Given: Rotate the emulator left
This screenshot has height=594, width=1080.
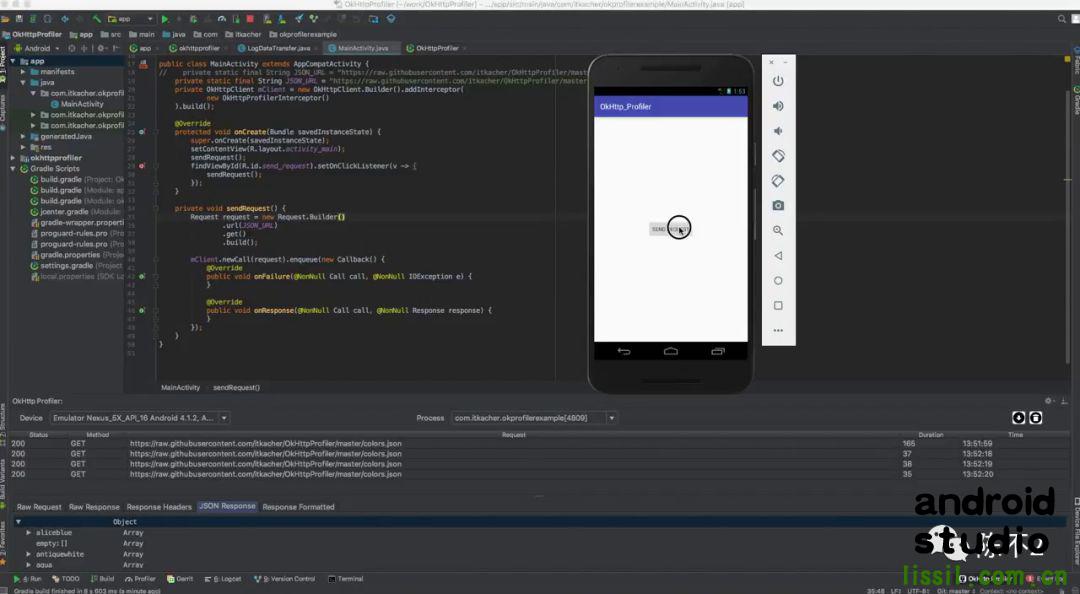Looking at the screenshot, I should (x=778, y=156).
